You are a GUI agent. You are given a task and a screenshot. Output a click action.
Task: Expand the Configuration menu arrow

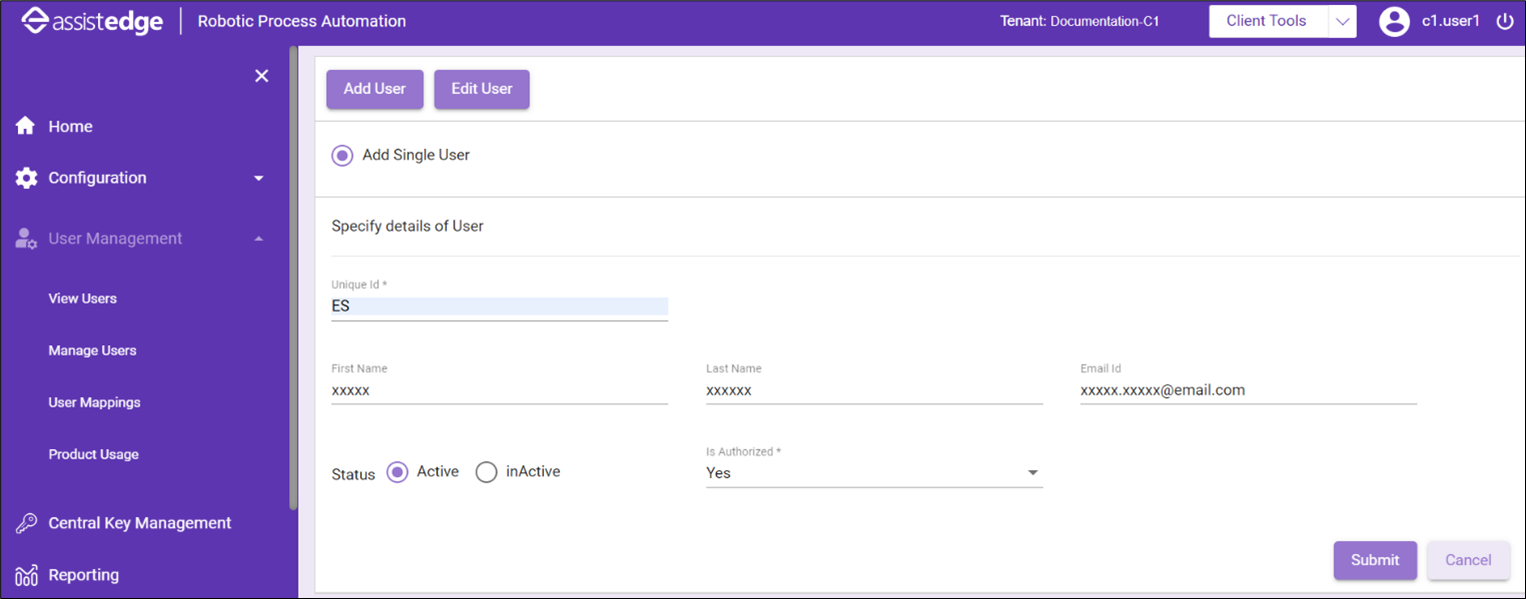[x=259, y=178]
